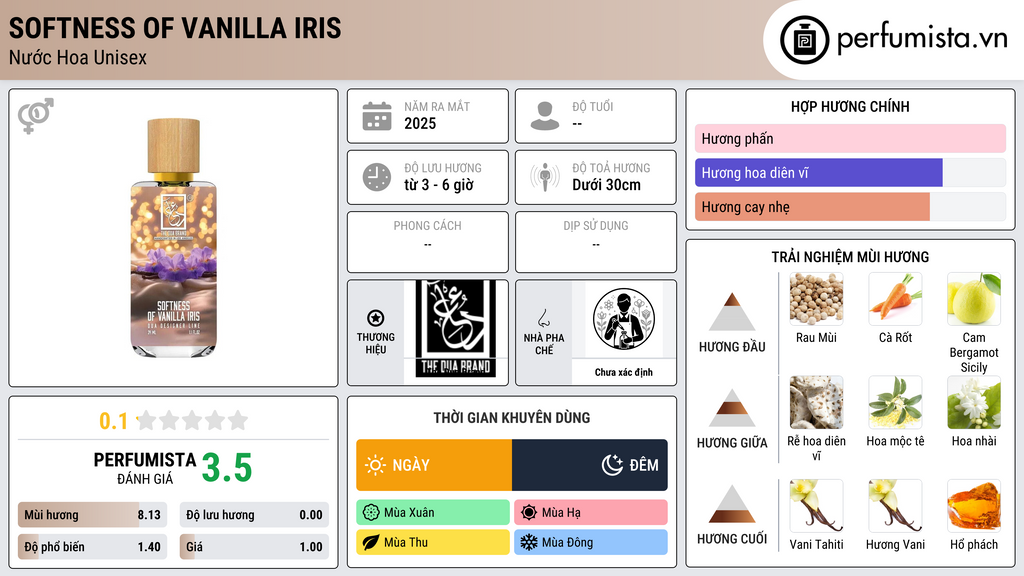Click the nose icon above Nhà pha chế
This screenshot has height=576, width=1024.
(543, 318)
